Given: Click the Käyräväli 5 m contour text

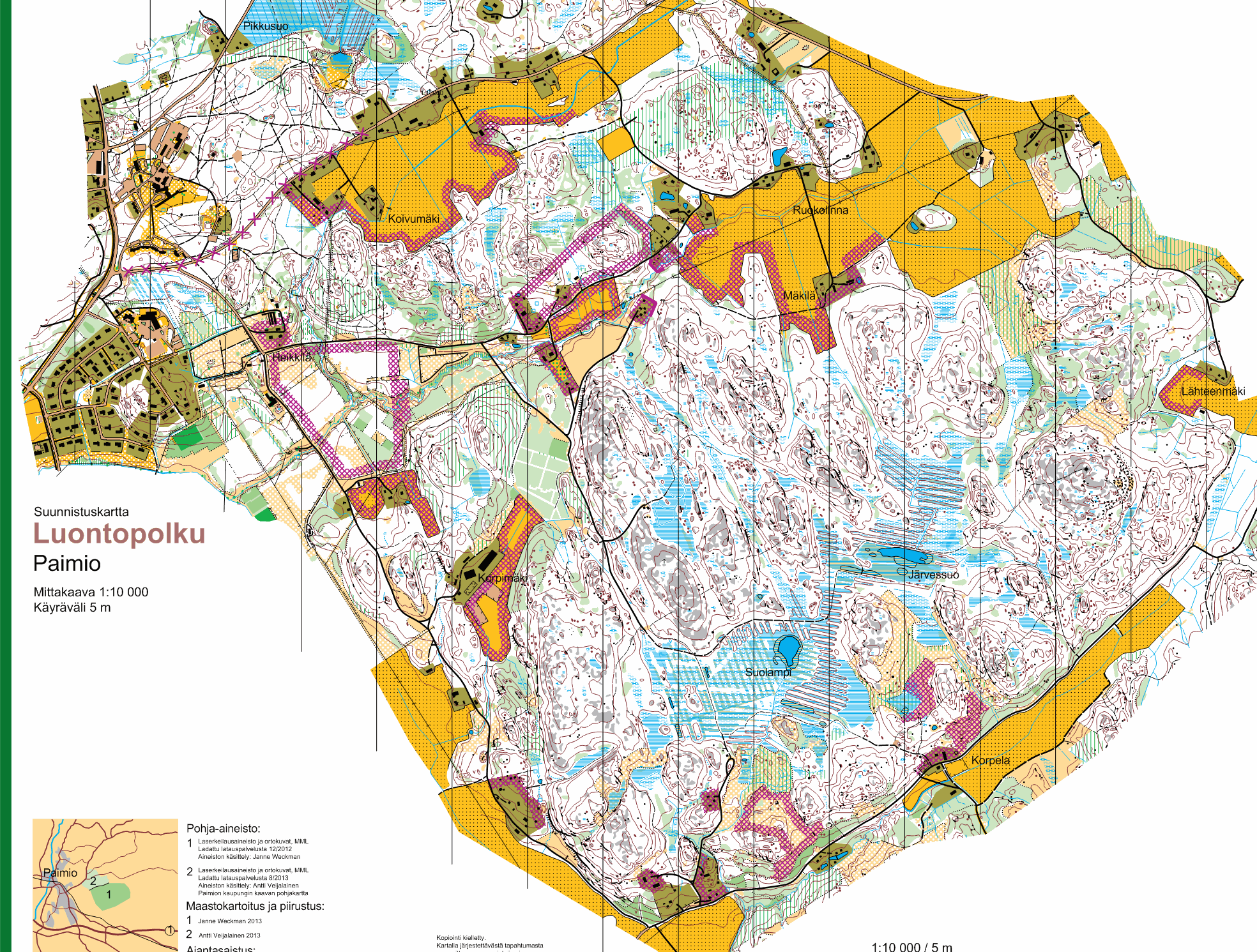Looking at the screenshot, I should click(72, 607).
